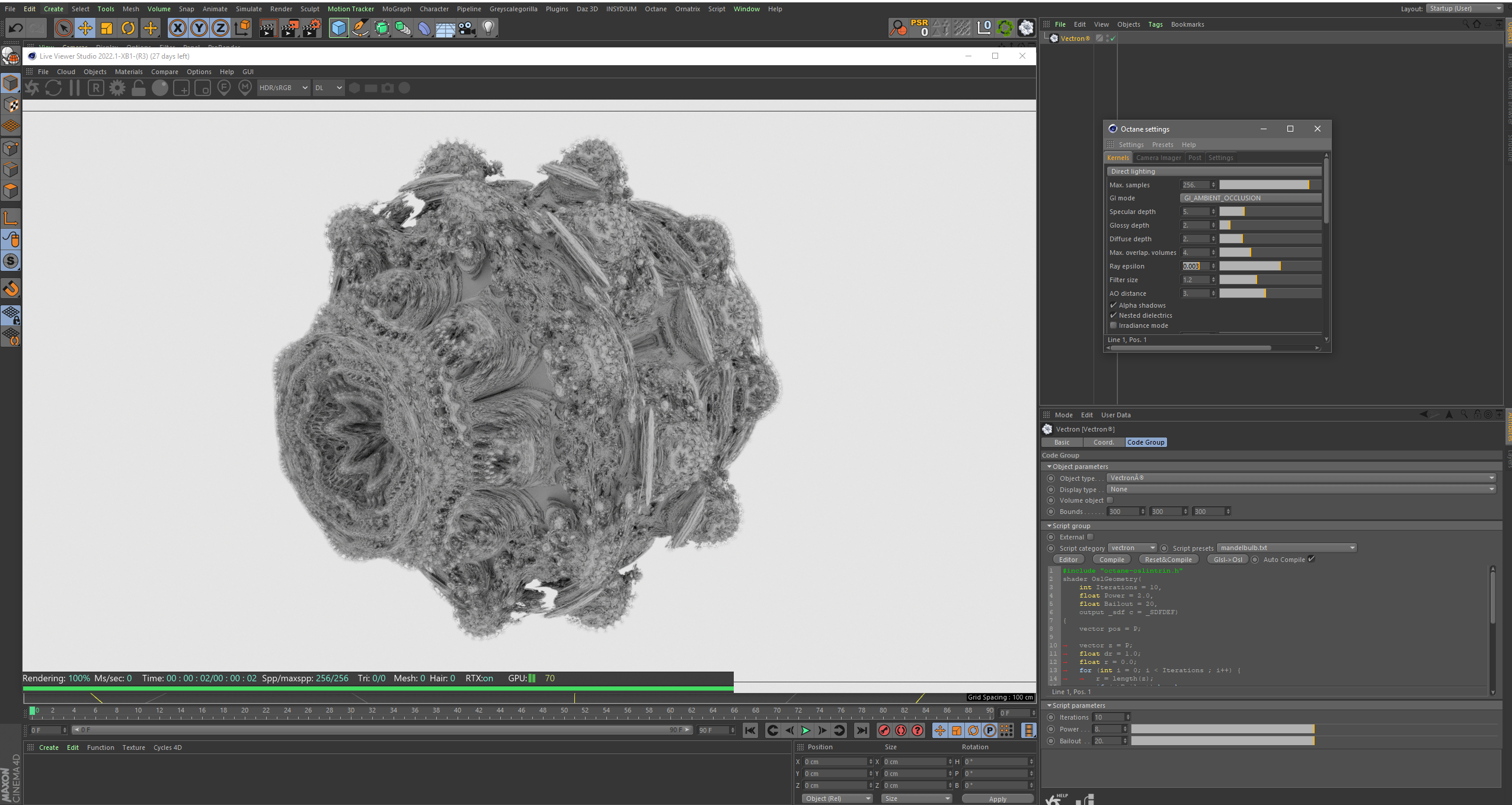Collapse the Script parameters section
This screenshot has height=805, width=1512.
1050,705
